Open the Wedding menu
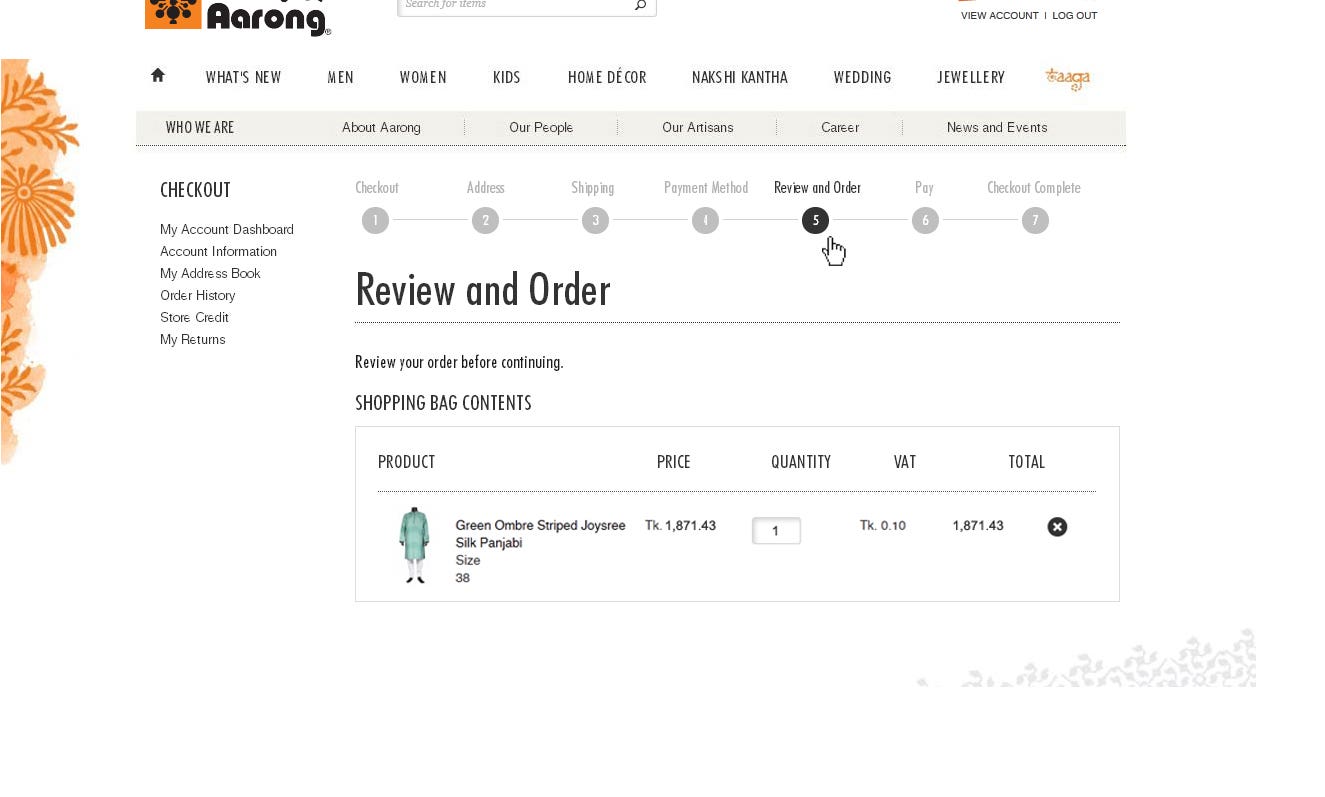 click(x=862, y=77)
